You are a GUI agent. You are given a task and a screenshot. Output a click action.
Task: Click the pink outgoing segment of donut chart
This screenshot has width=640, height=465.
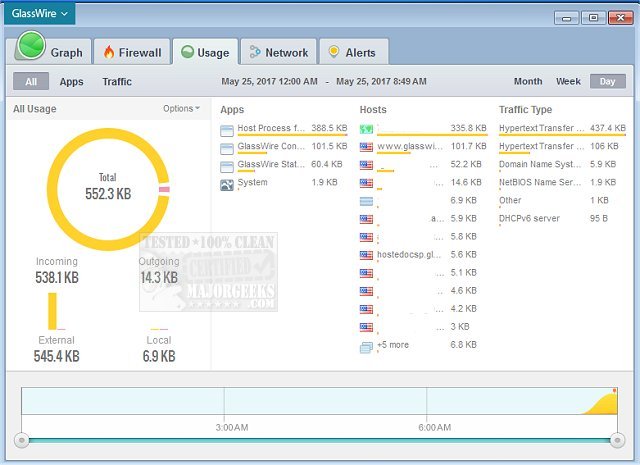164,189
